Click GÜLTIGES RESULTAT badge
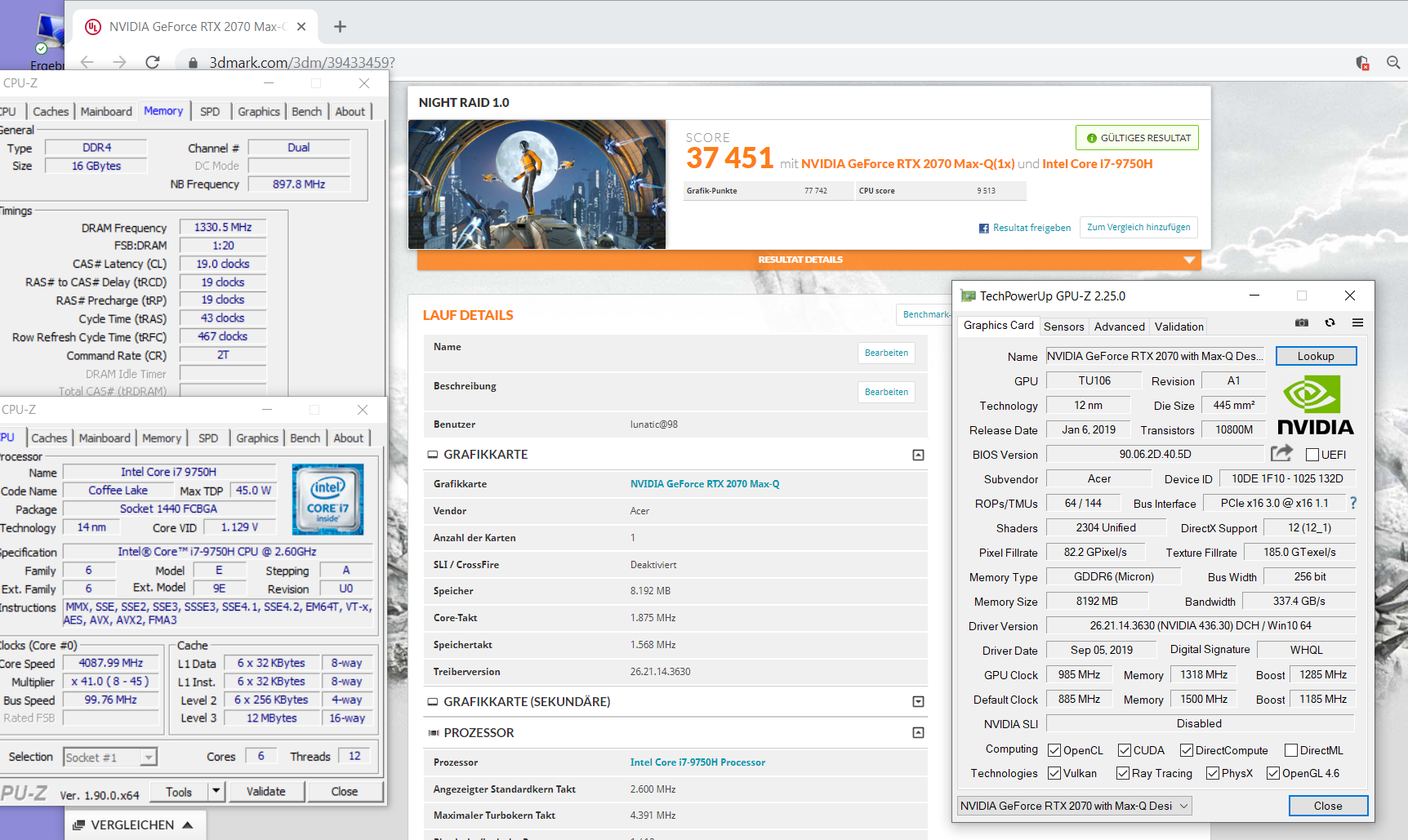This screenshot has height=840, width=1408. pyautogui.click(x=1138, y=138)
